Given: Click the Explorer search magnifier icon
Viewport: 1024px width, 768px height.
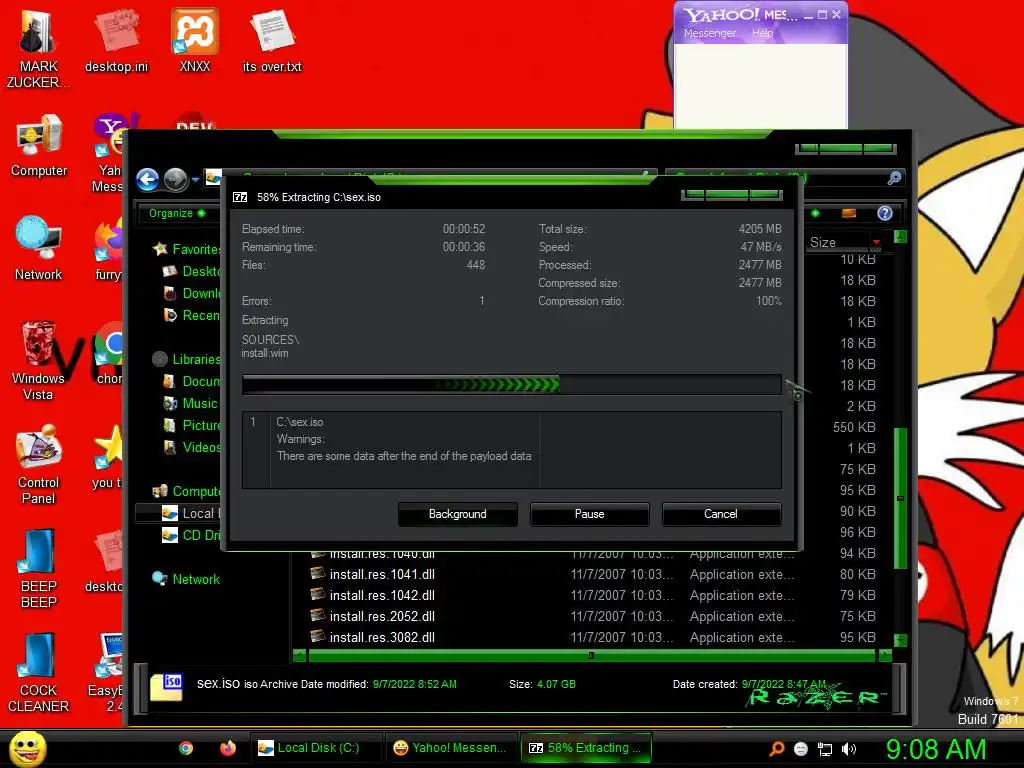Looking at the screenshot, I should pyautogui.click(x=895, y=178).
